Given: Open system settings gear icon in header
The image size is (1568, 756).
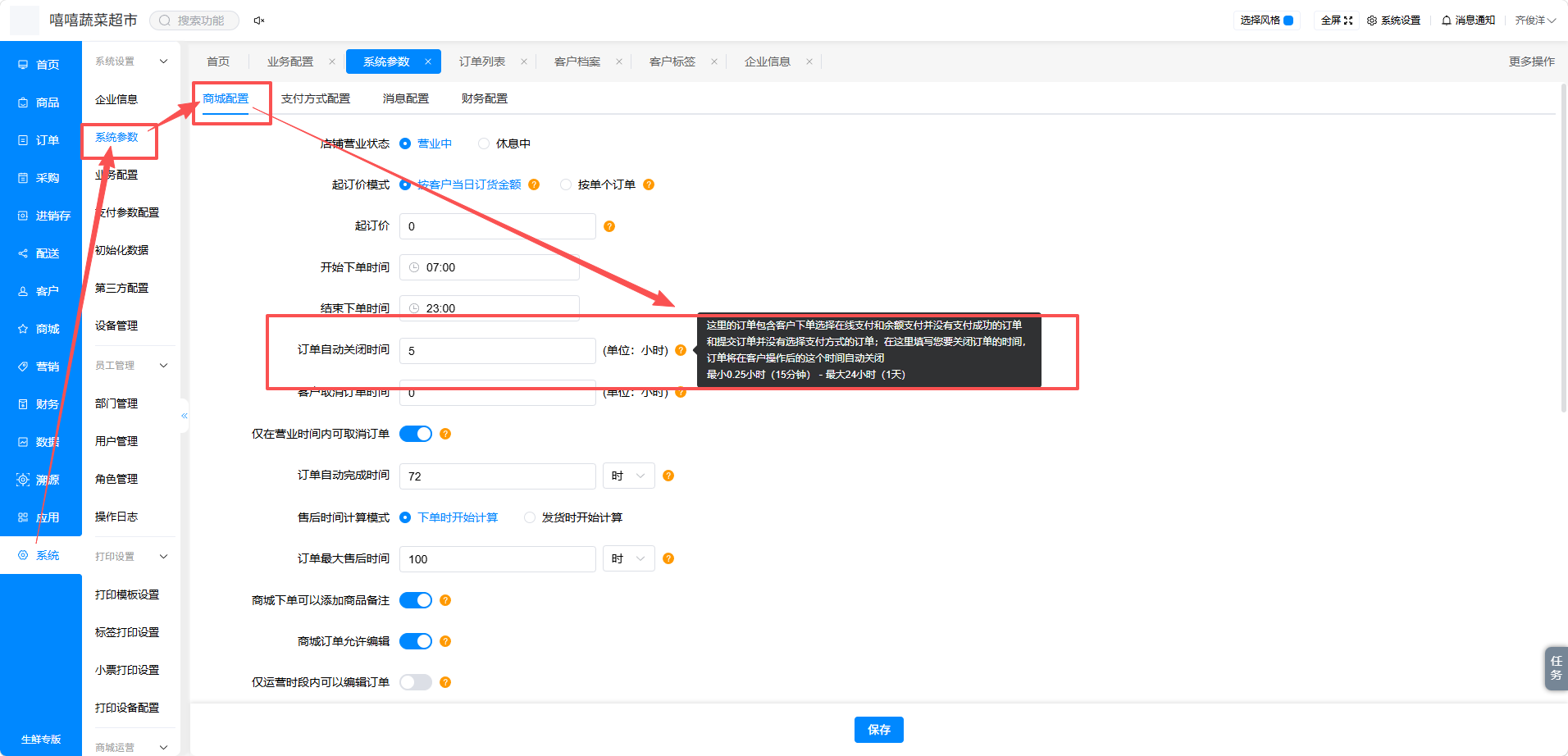Looking at the screenshot, I should pos(1372,20).
